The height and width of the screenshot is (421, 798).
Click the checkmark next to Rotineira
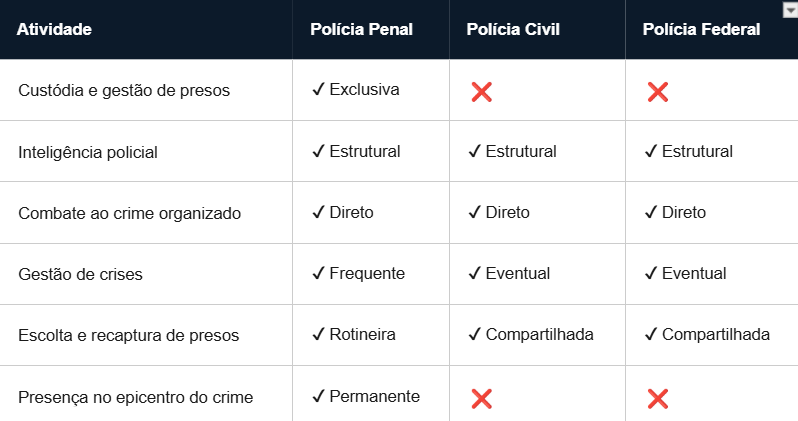[x=318, y=334]
